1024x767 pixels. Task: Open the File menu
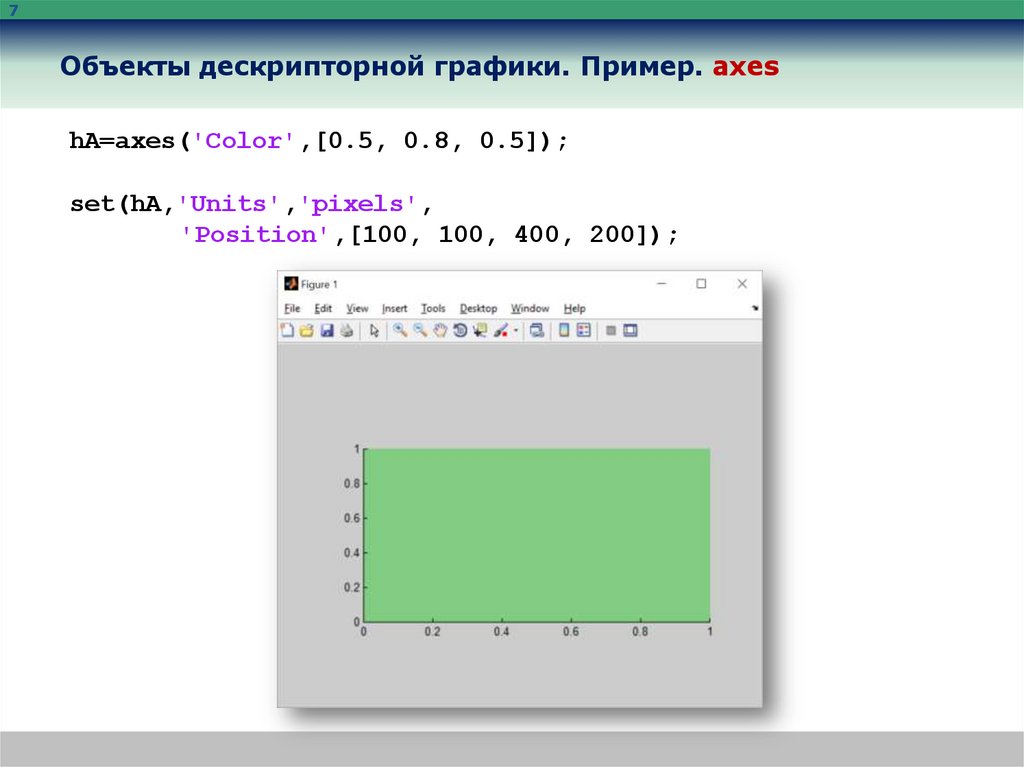point(292,308)
